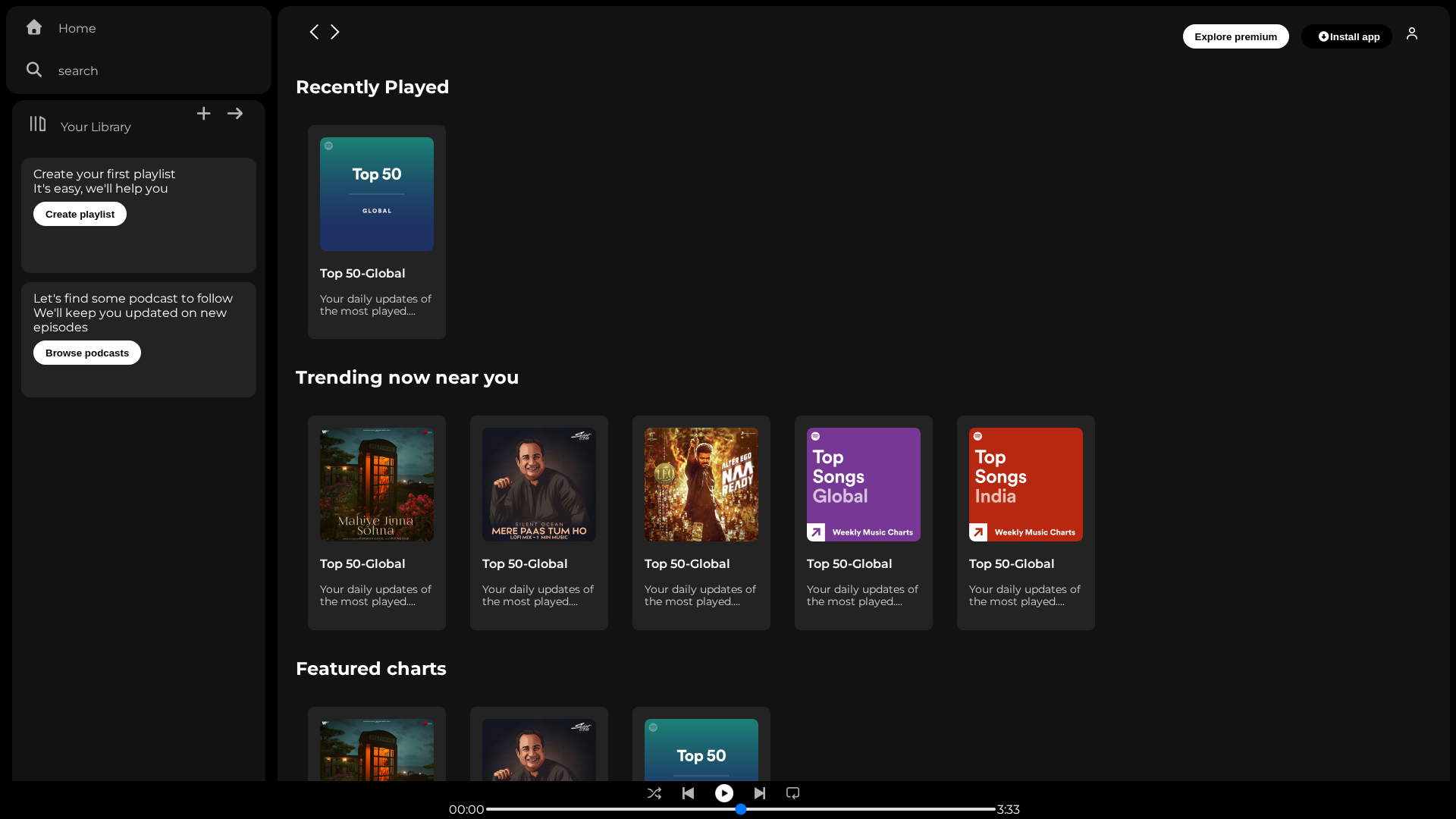Image resolution: width=1456 pixels, height=819 pixels.
Task: Open Mere Paas Tum Ho cover in Featured charts
Action: click(539, 750)
